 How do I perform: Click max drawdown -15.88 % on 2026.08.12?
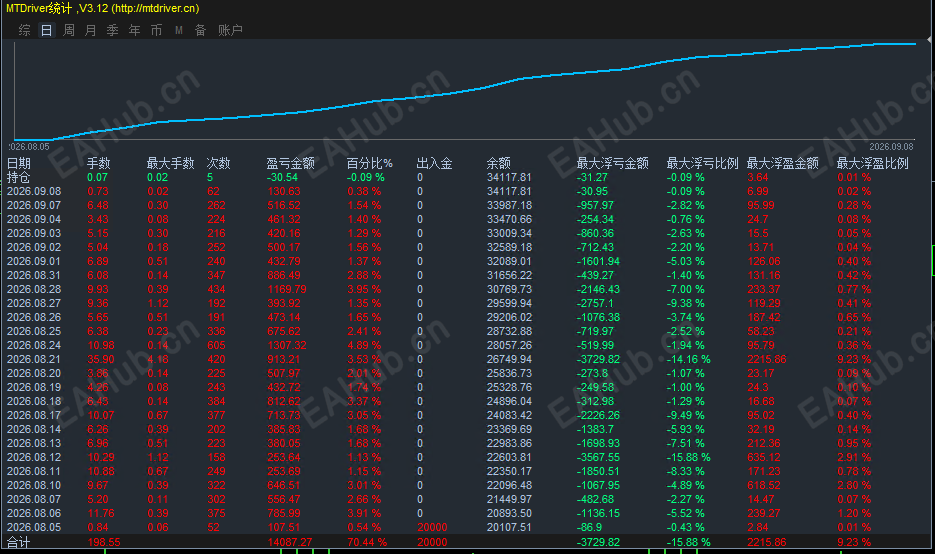point(688,457)
